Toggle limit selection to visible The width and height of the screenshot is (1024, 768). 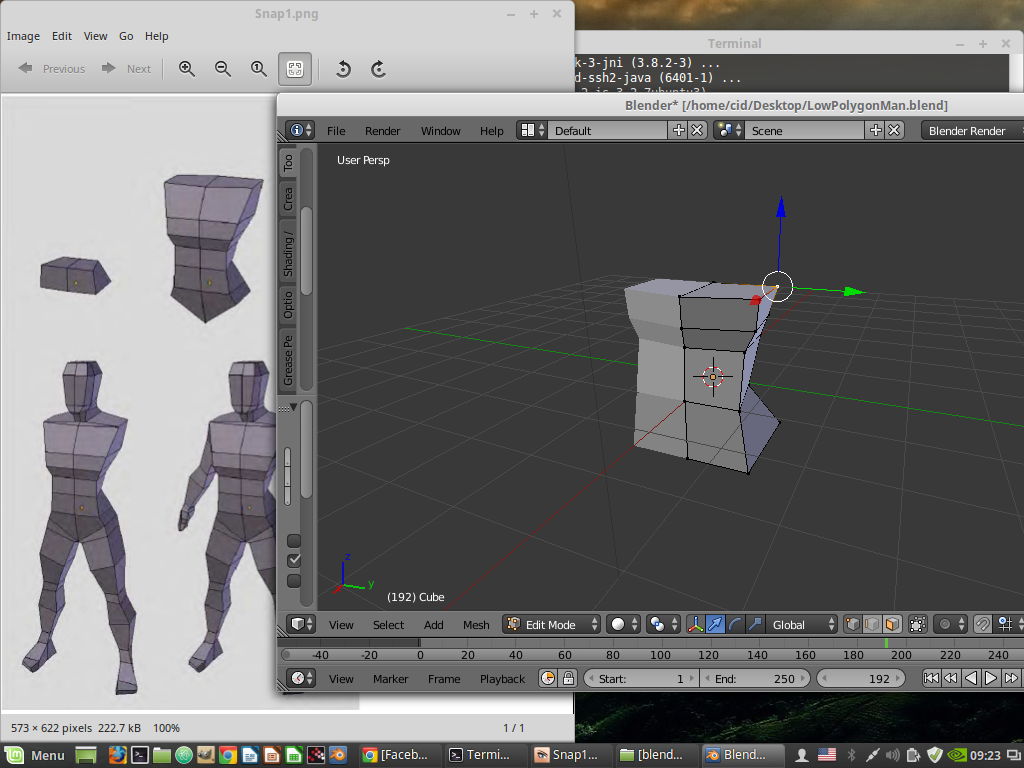click(917, 624)
